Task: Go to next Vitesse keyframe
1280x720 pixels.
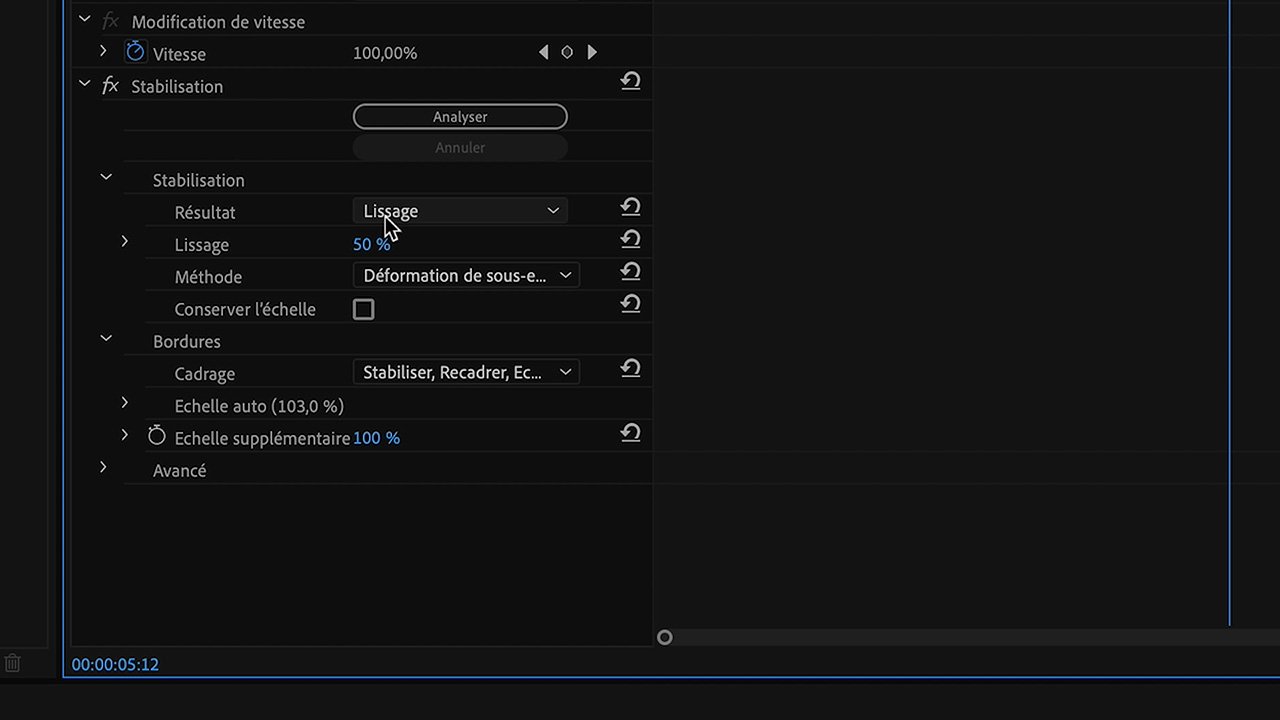Action: pyautogui.click(x=592, y=52)
